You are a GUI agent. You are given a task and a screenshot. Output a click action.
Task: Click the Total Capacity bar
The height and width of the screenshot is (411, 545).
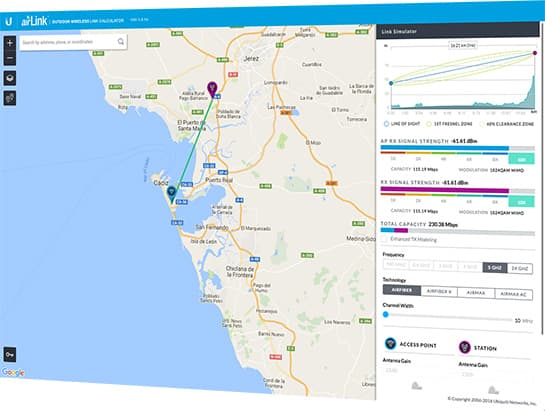pyautogui.click(x=458, y=231)
